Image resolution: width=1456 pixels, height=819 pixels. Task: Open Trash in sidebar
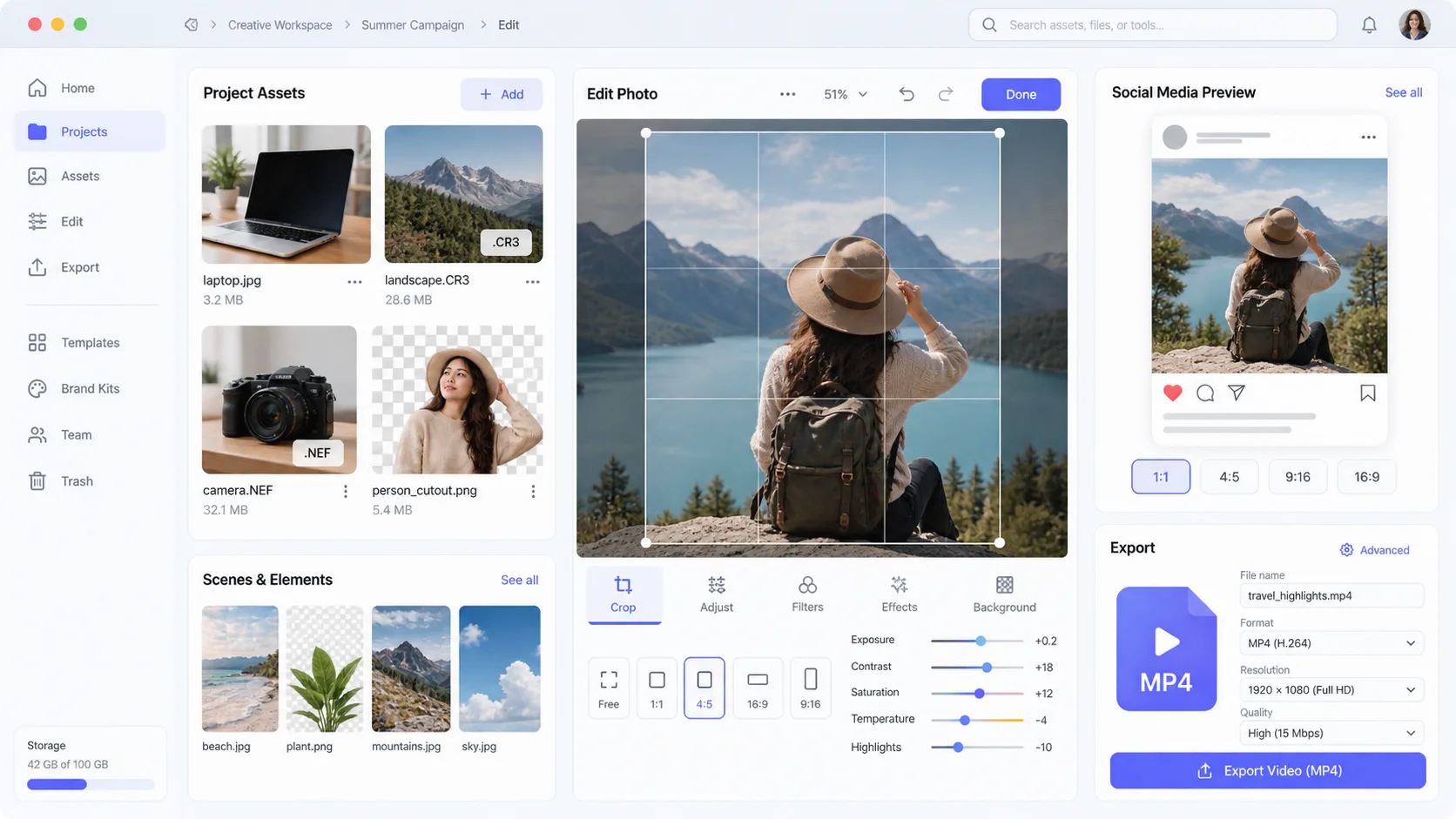90,481
